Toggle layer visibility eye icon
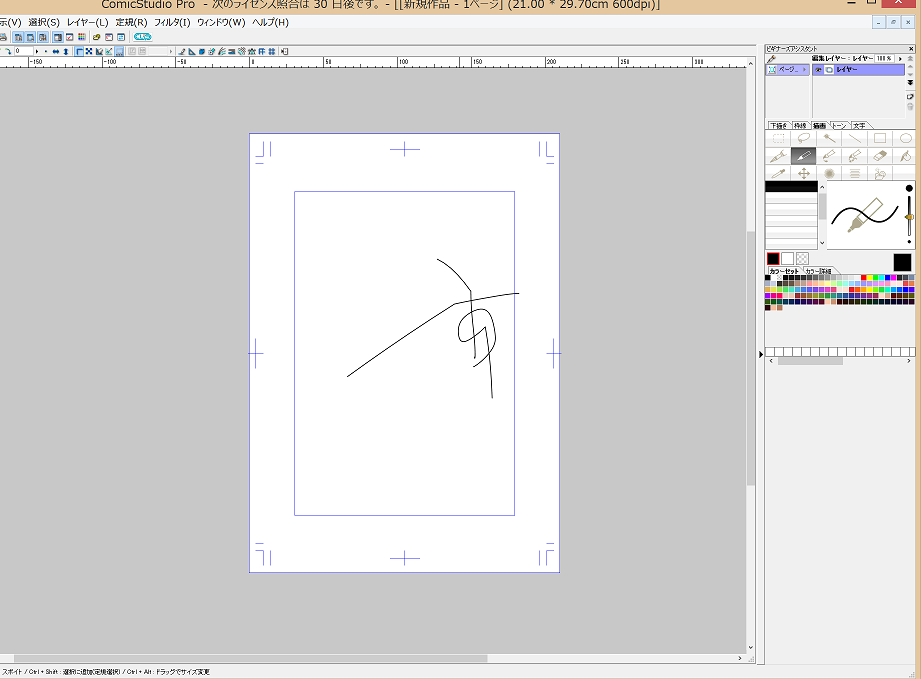Image resolution: width=921 pixels, height=679 pixels. (x=818, y=70)
